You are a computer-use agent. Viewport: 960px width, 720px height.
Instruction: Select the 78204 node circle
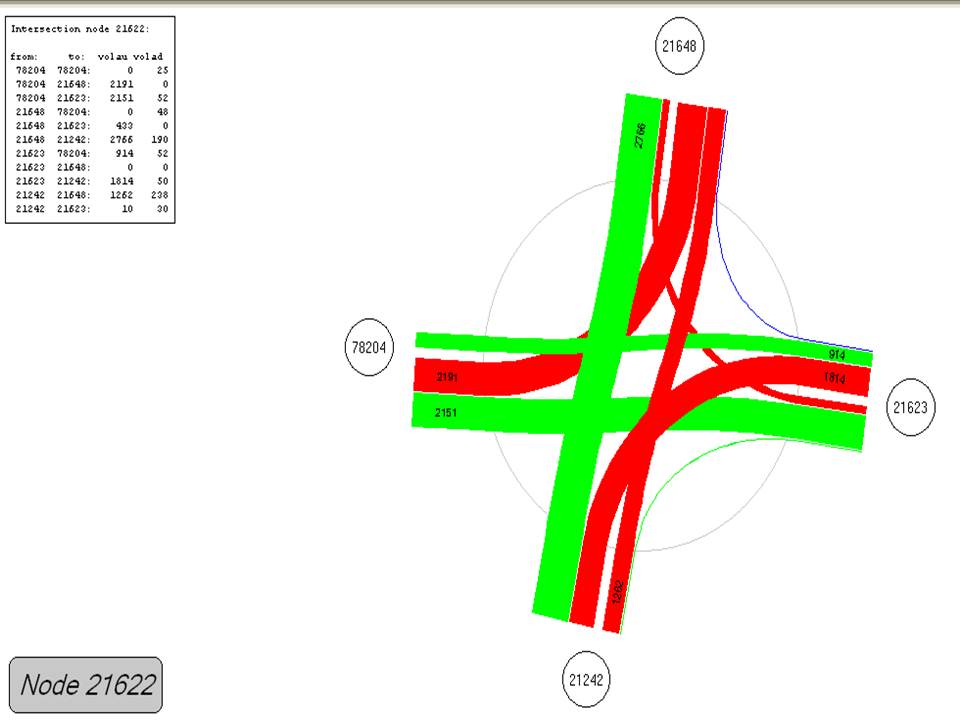click(368, 348)
